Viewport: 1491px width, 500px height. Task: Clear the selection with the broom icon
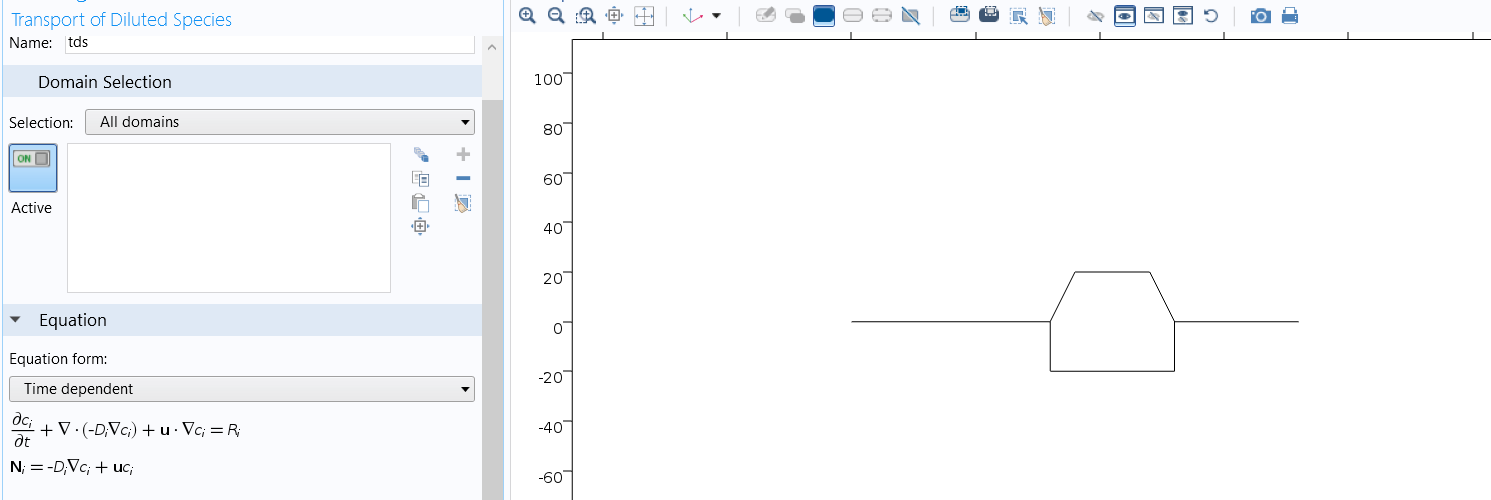pyautogui.click(x=463, y=203)
